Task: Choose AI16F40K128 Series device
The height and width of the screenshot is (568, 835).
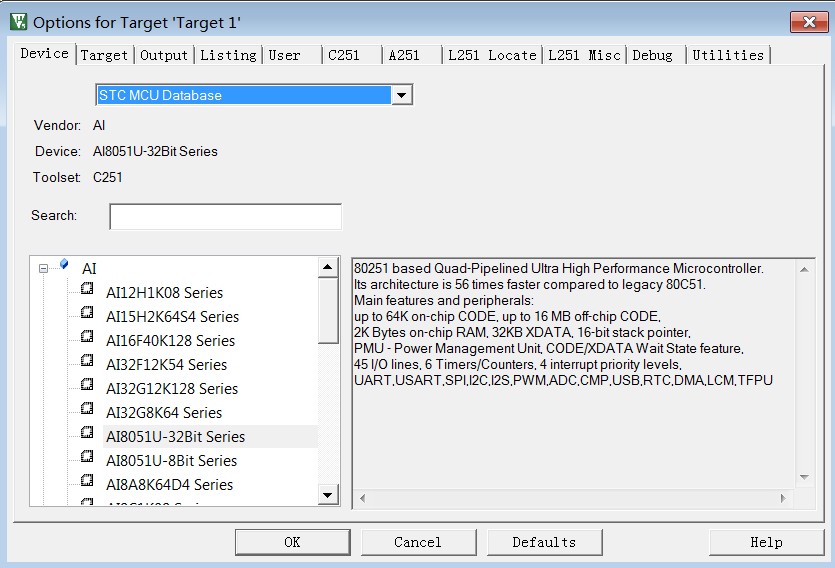Action: tap(170, 341)
